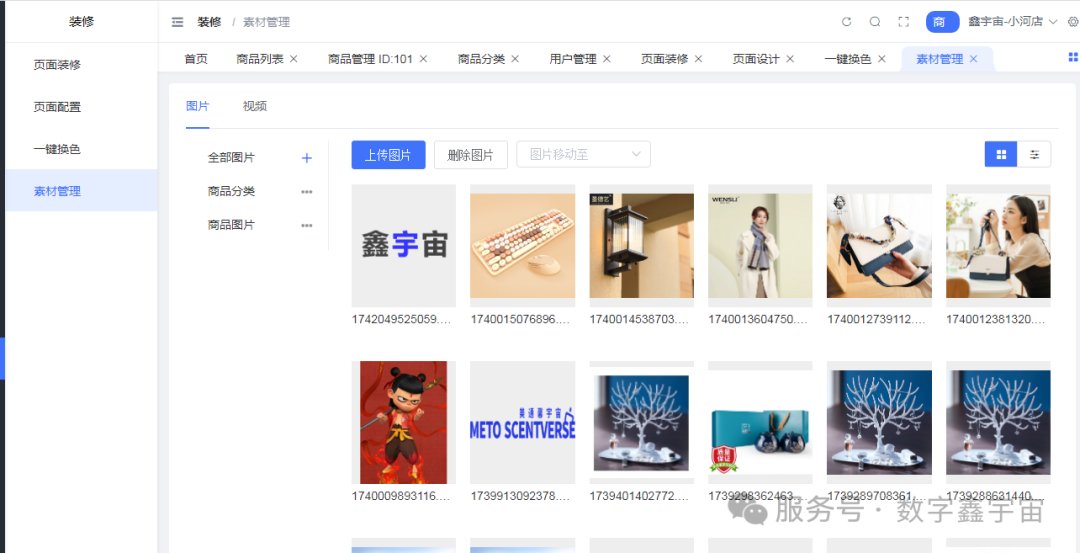Viewport: 1080px width, 553px height.
Task: Click filename 1740009893116
Action: (x=402, y=496)
